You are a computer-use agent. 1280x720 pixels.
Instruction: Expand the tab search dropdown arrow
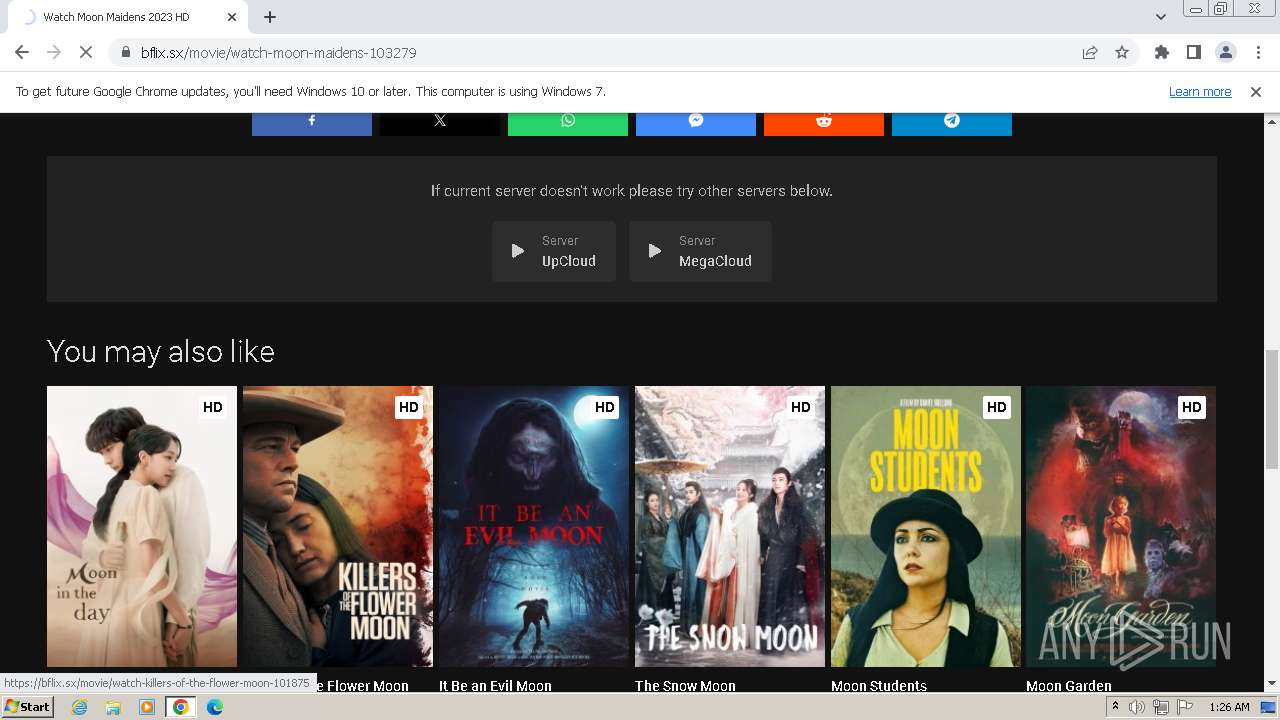[1161, 17]
